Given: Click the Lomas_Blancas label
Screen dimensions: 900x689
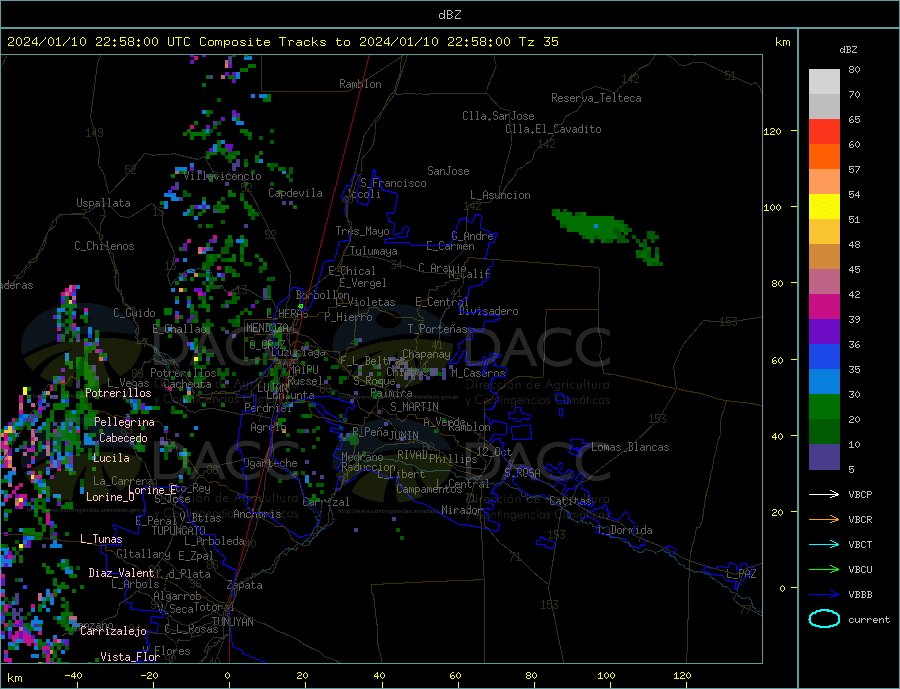Looking at the screenshot, I should [630, 447].
